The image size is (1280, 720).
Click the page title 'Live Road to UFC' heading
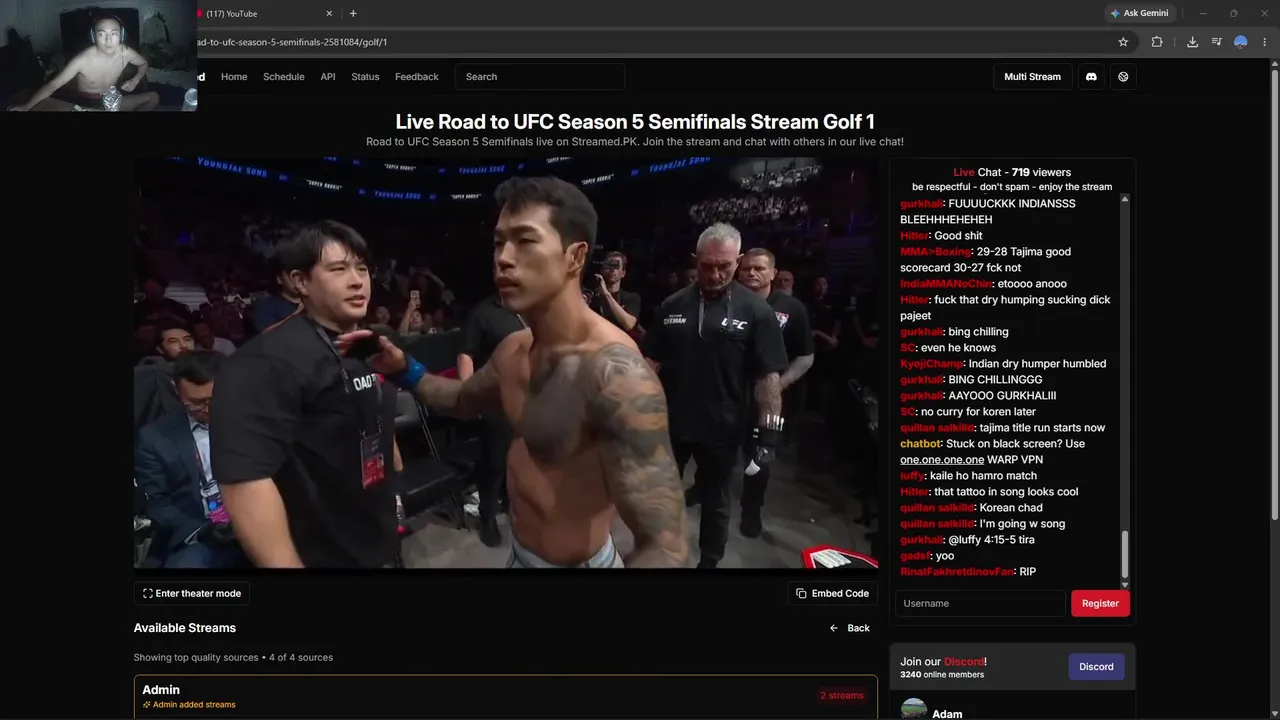click(635, 122)
